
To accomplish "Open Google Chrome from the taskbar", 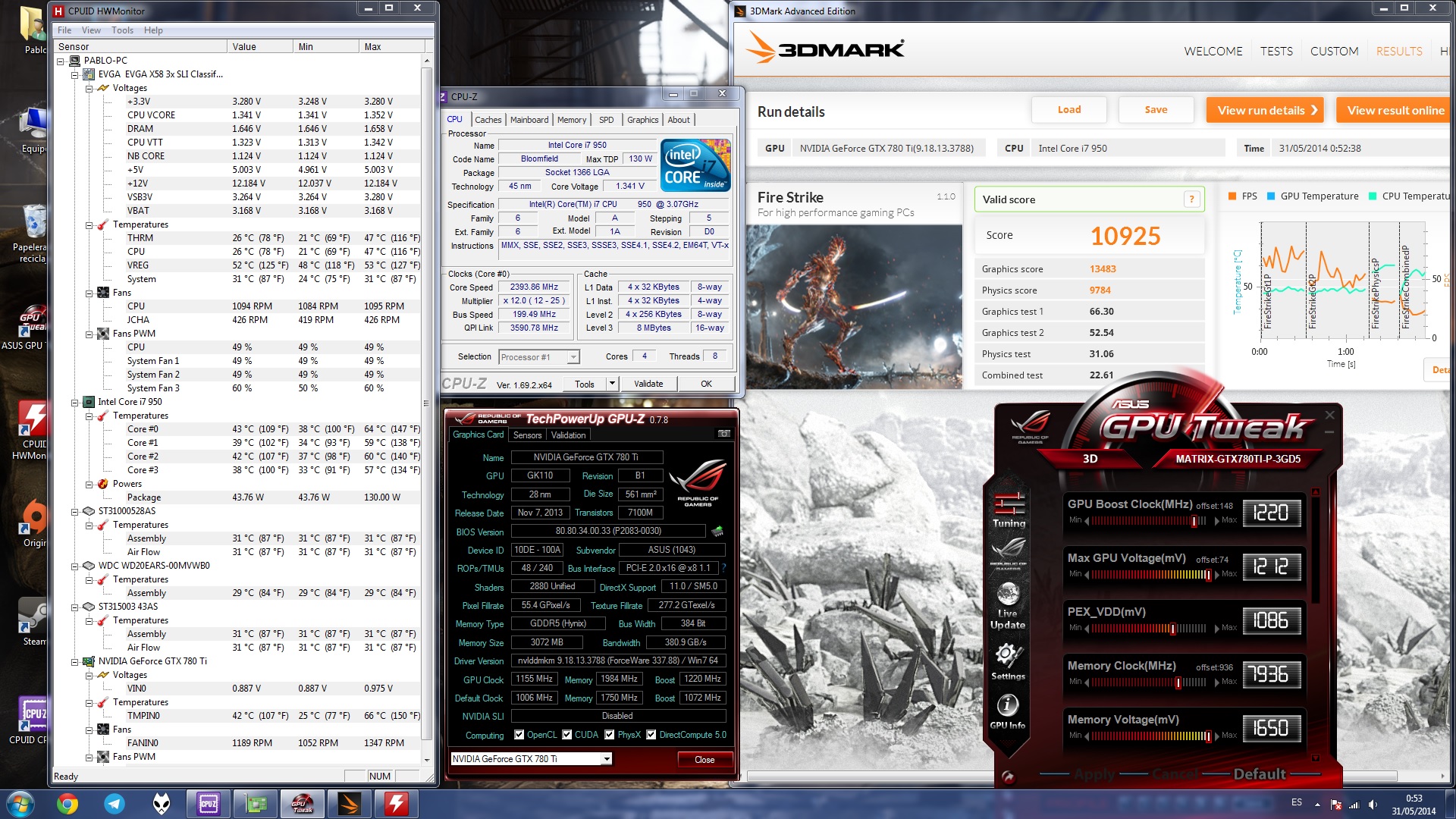I will (67, 803).
